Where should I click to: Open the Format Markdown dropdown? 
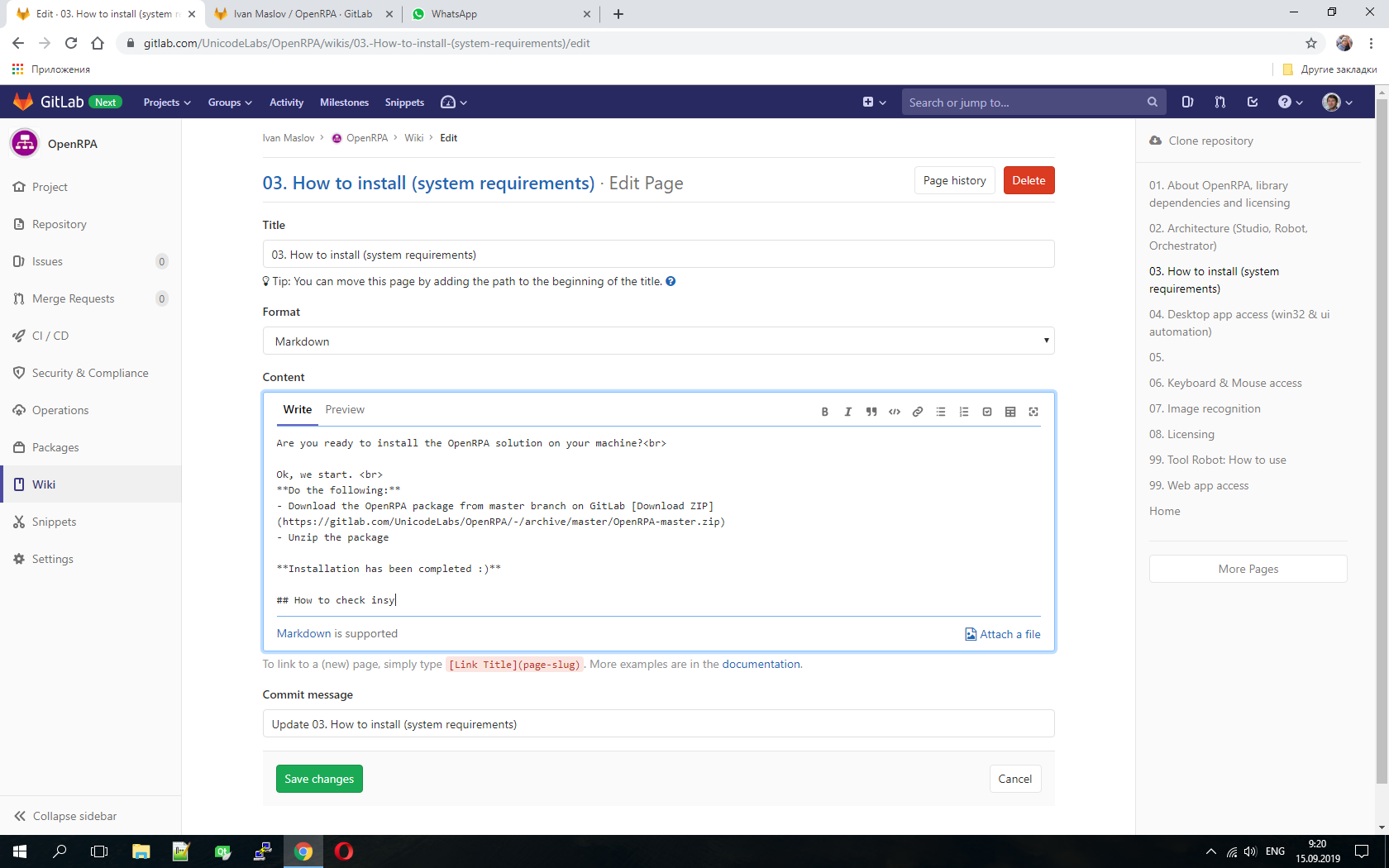tap(658, 341)
